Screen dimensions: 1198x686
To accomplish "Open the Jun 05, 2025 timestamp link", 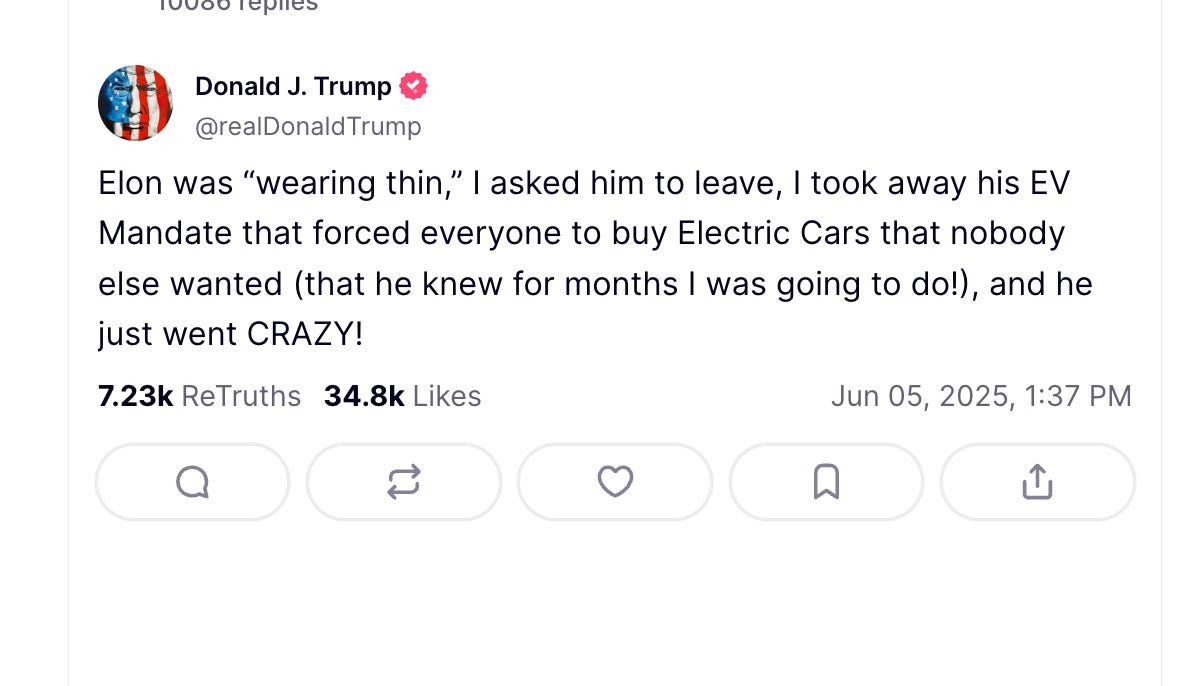I will point(981,396).
